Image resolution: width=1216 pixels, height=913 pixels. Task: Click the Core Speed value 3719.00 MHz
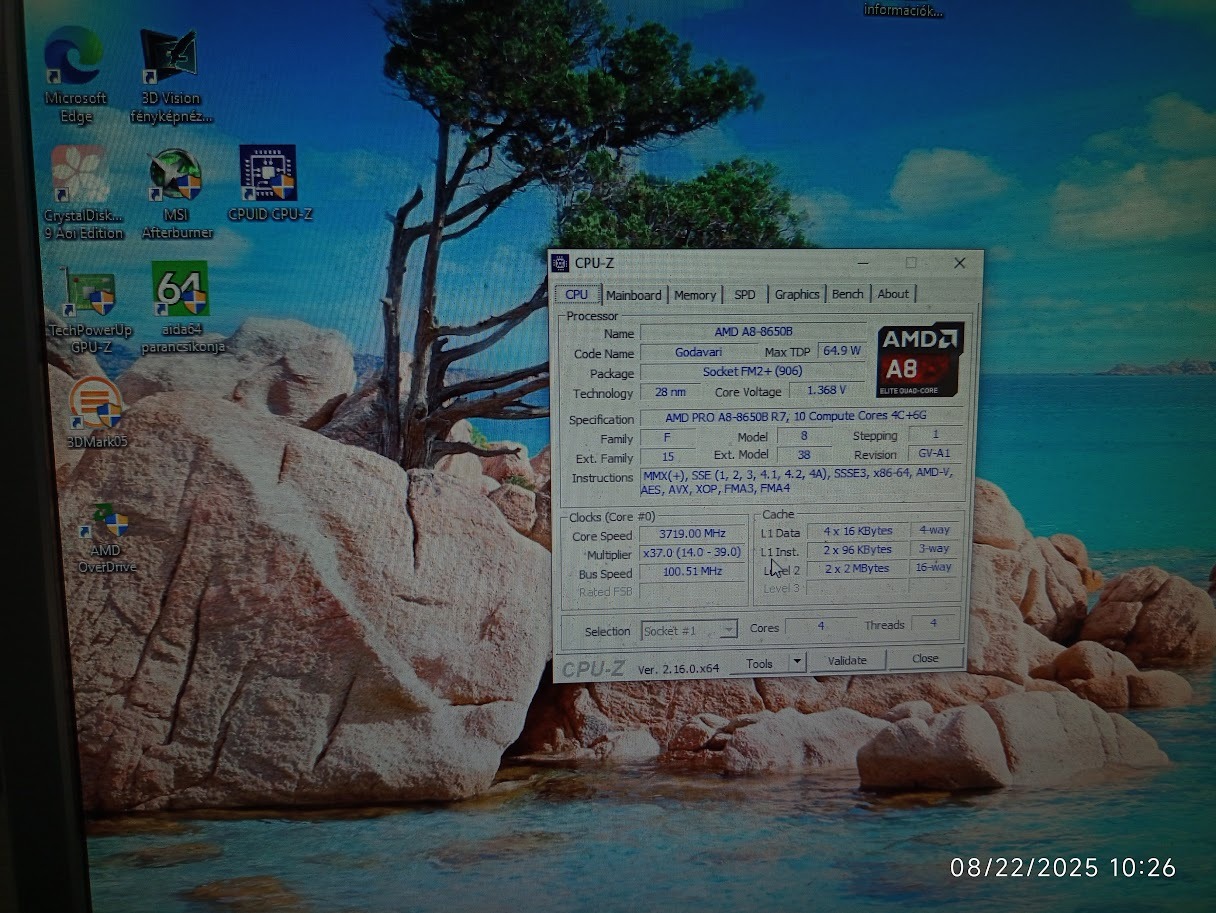coord(691,534)
